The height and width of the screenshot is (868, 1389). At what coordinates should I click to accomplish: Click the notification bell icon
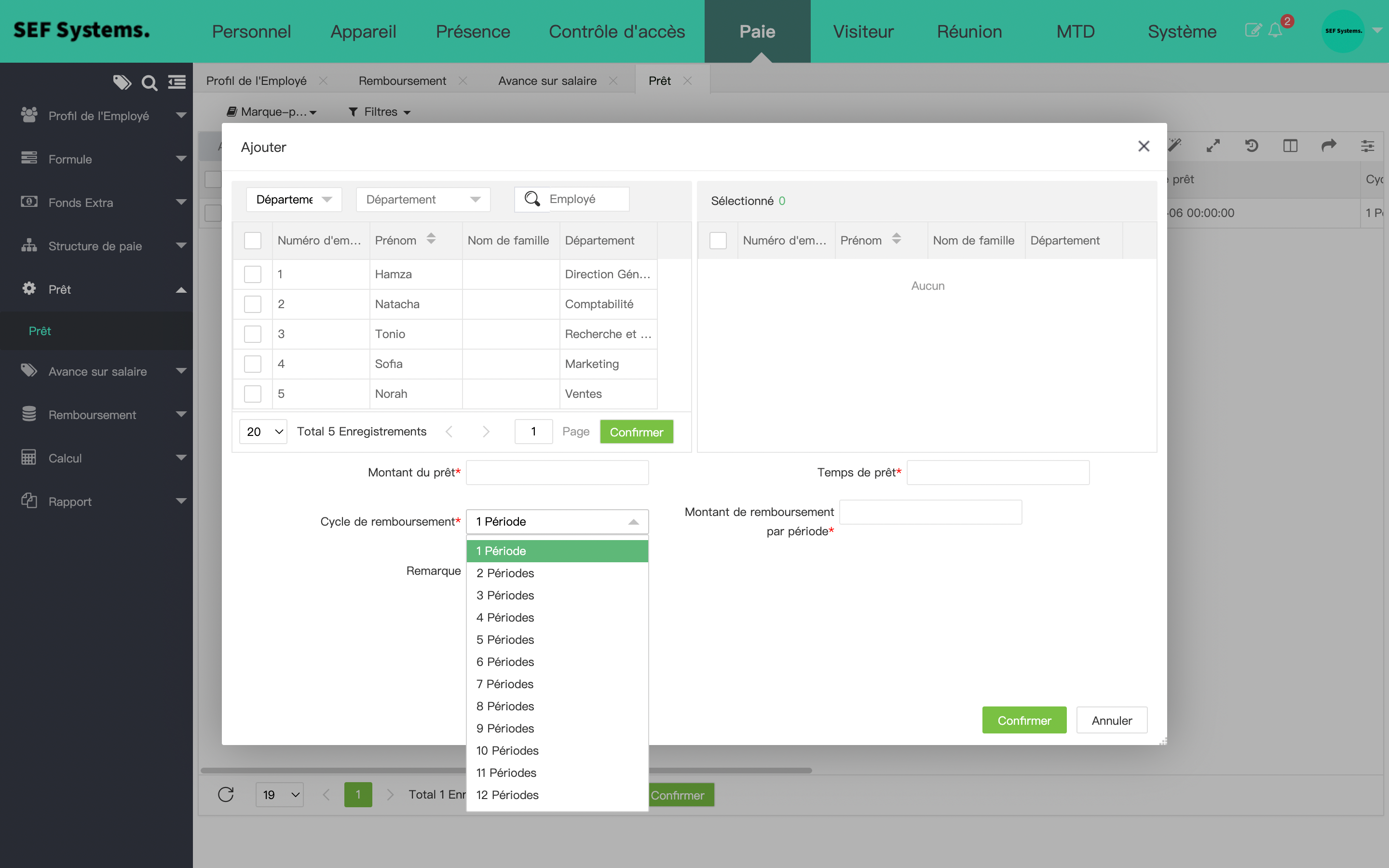click(x=1275, y=30)
